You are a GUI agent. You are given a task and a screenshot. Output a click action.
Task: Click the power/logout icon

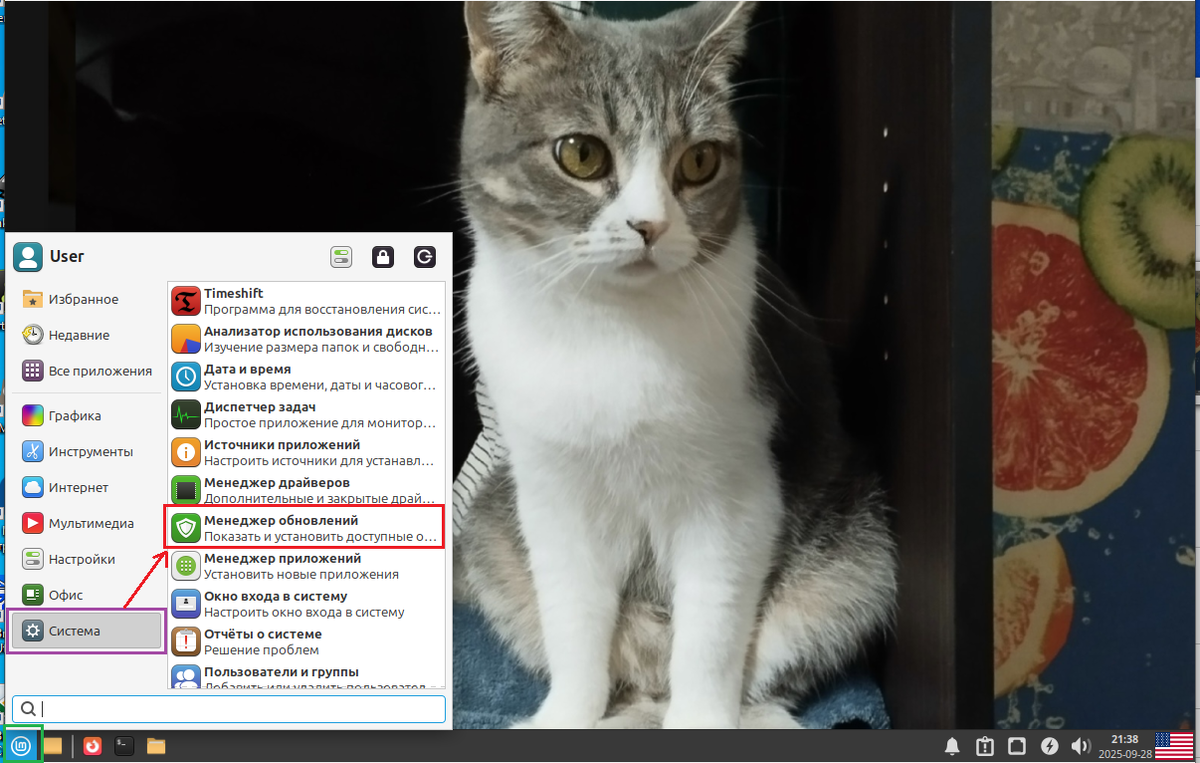(425, 257)
